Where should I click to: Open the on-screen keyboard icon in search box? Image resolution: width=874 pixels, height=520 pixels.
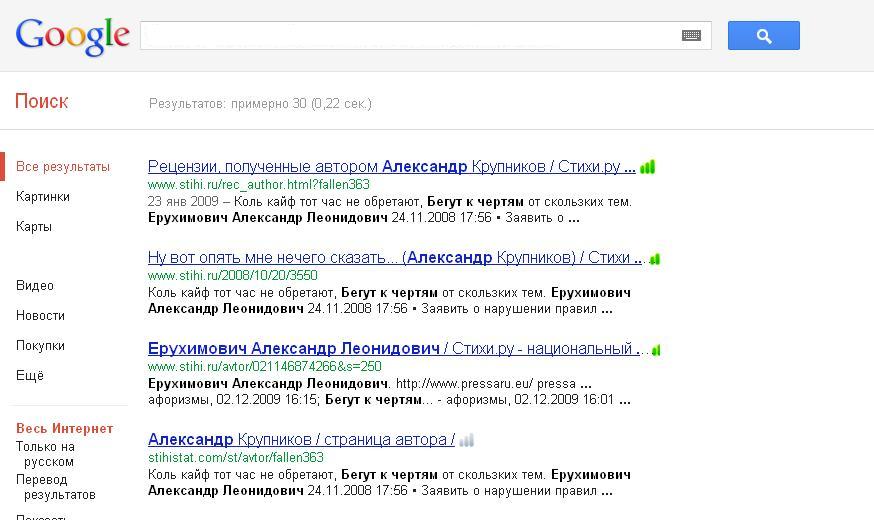691,36
